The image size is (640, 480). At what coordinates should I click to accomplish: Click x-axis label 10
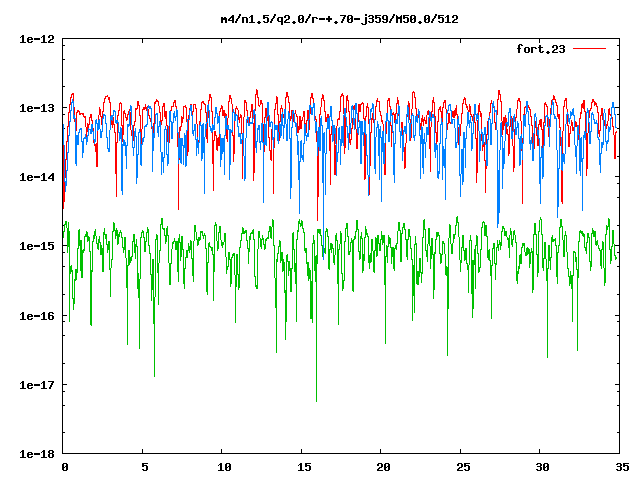tap(224, 467)
